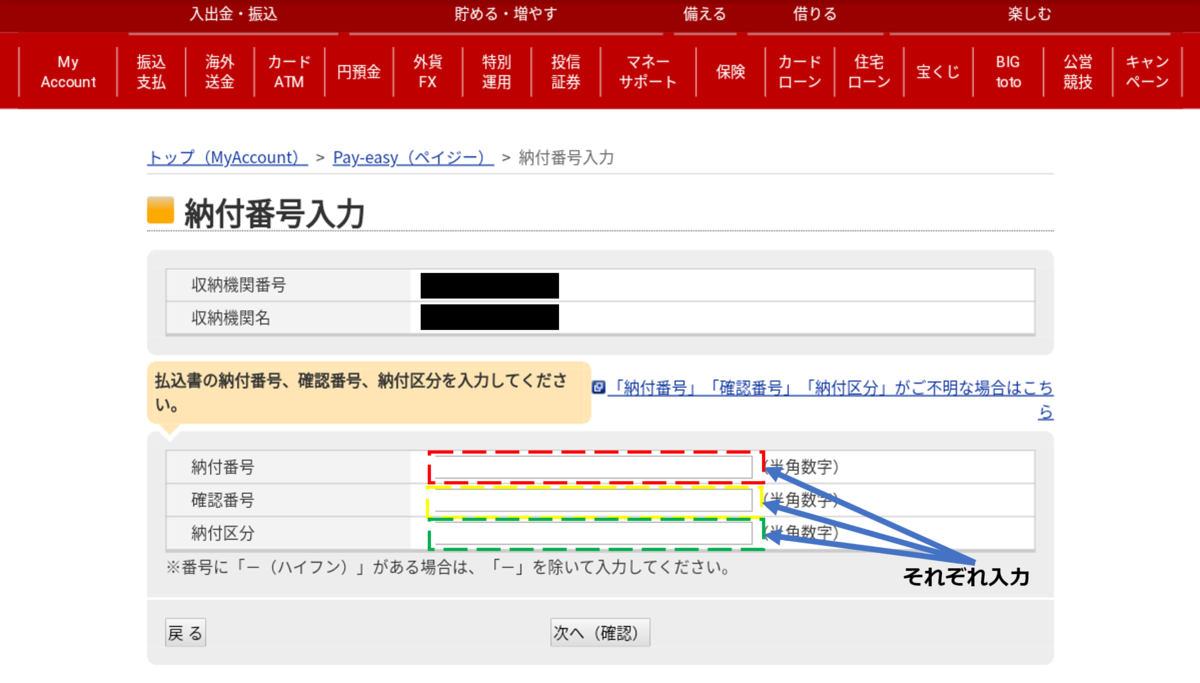This screenshot has width=1200, height=683.
Task: Open the Pay-easy（ペイジー） breadcrumb link
Action: (x=412, y=157)
